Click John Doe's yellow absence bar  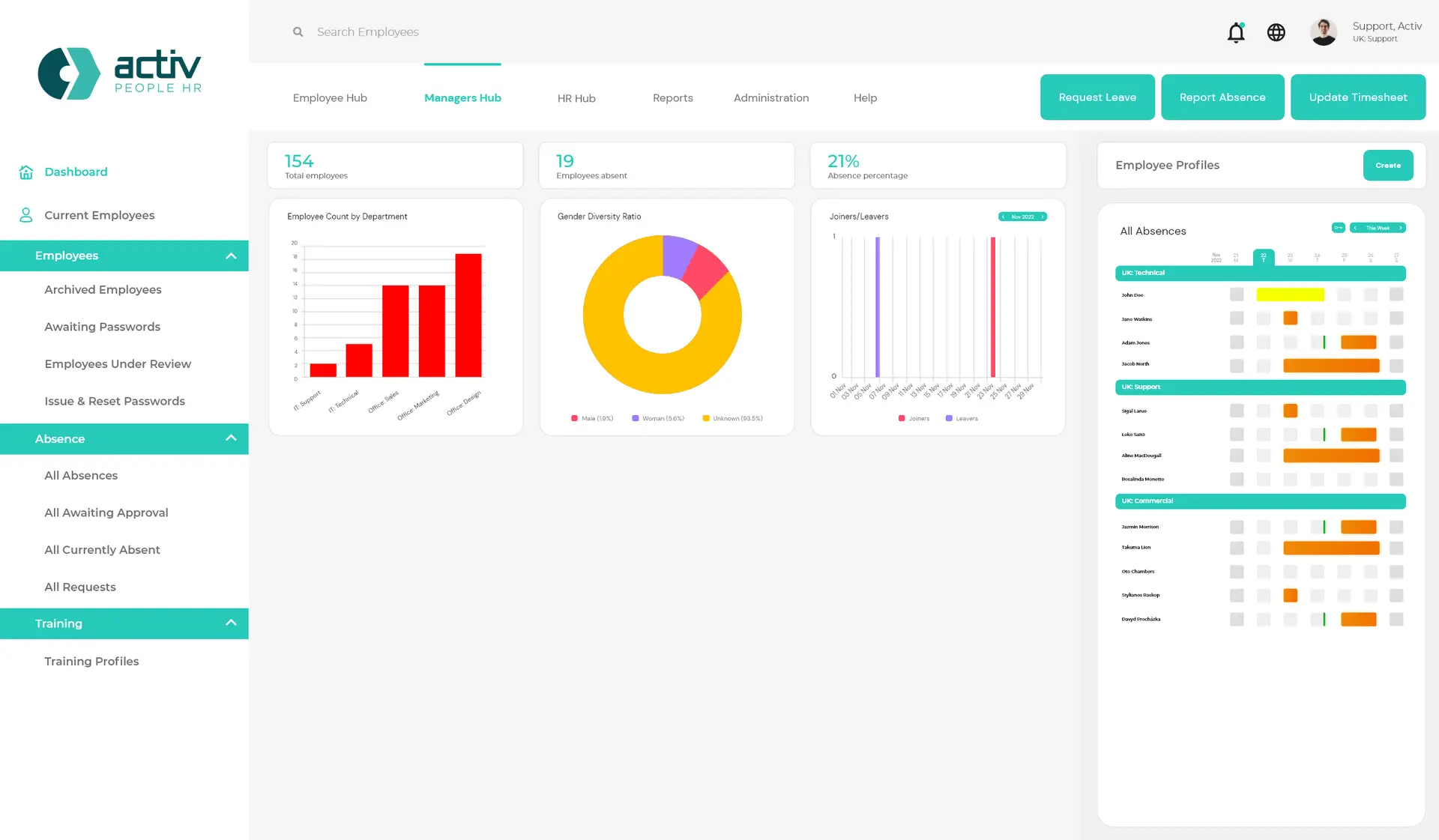pyautogui.click(x=1290, y=295)
